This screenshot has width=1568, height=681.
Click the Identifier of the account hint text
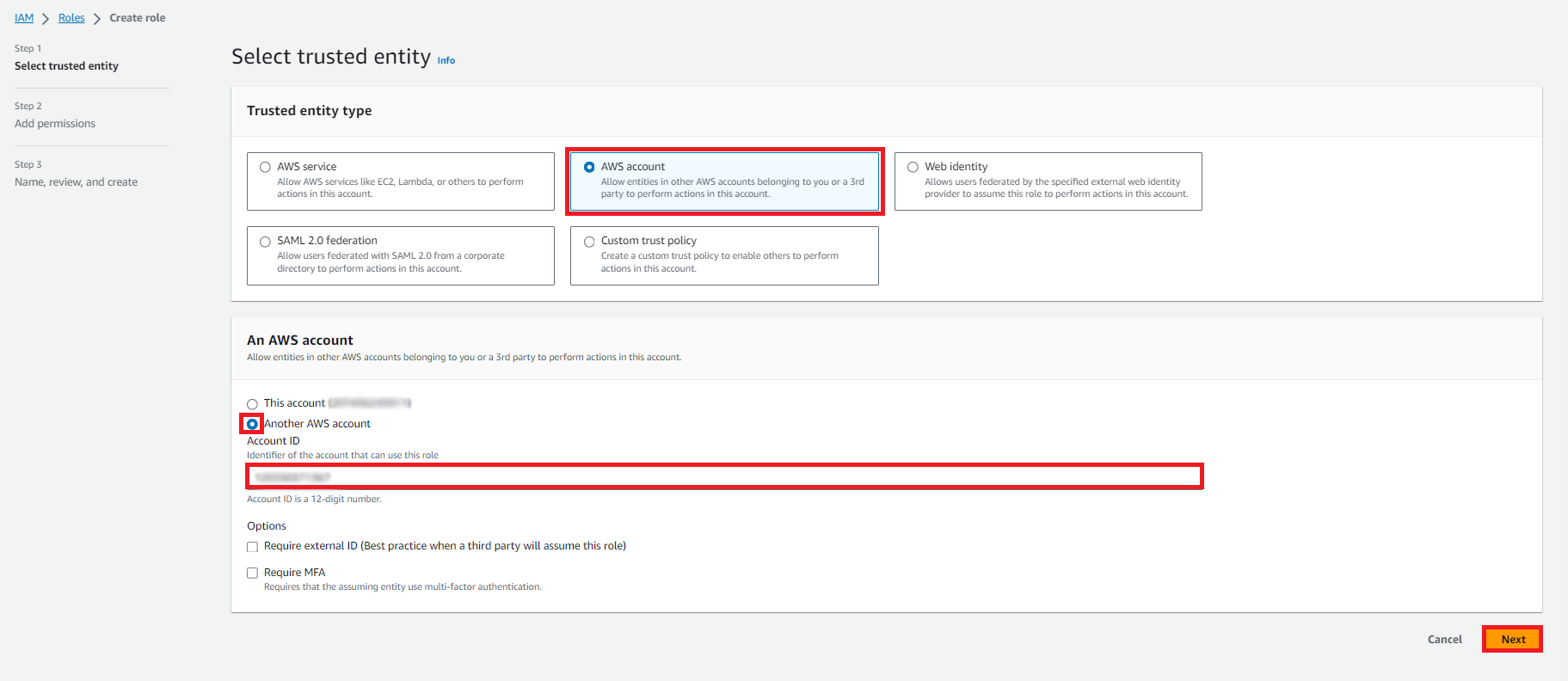point(342,456)
